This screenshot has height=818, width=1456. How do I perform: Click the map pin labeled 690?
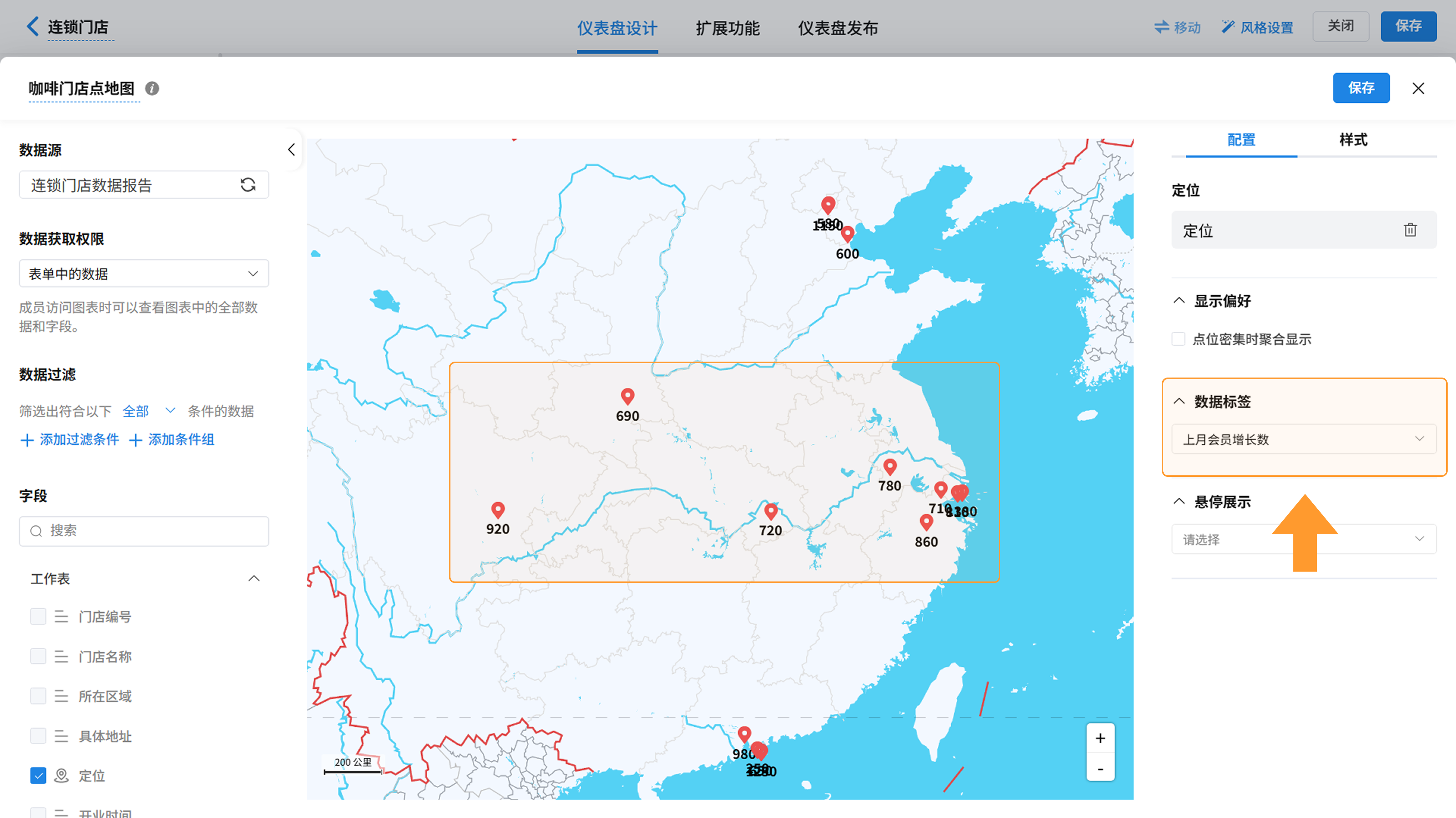pos(628,396)
